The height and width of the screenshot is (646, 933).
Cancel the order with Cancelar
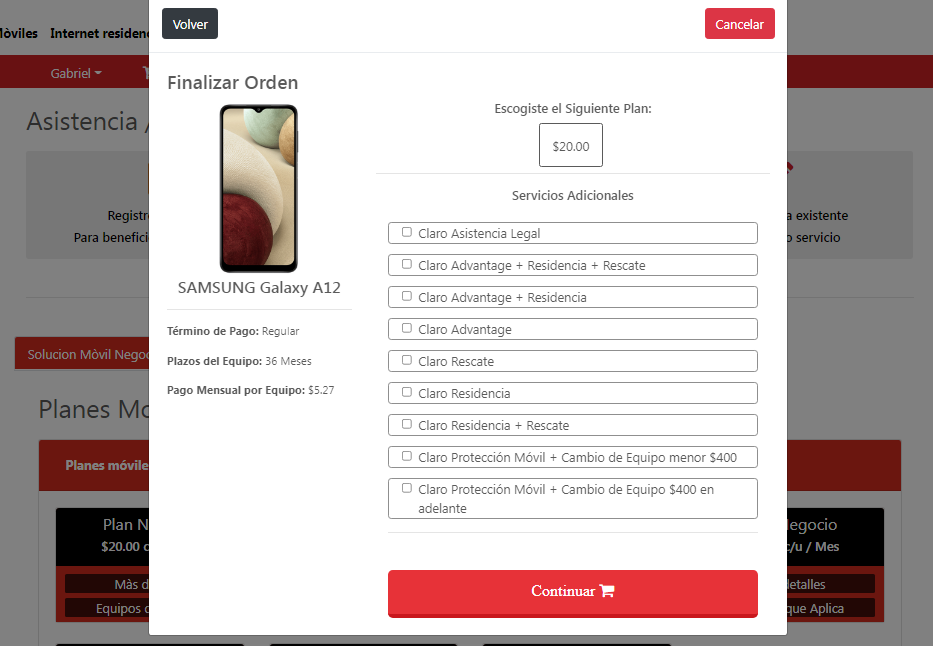(x=739, y=24)
